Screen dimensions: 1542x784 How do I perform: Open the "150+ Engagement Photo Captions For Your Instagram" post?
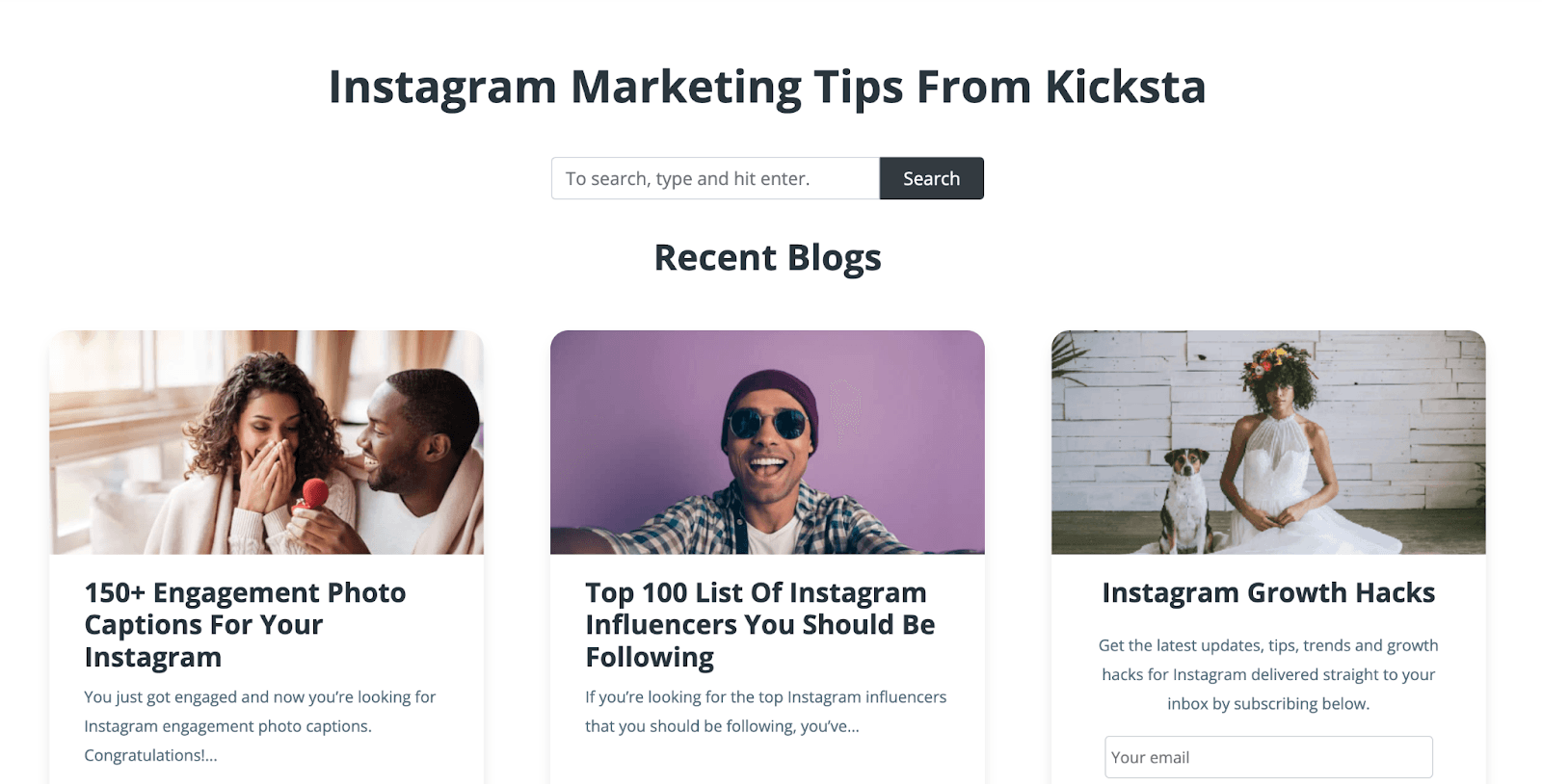tap(245, 624)
